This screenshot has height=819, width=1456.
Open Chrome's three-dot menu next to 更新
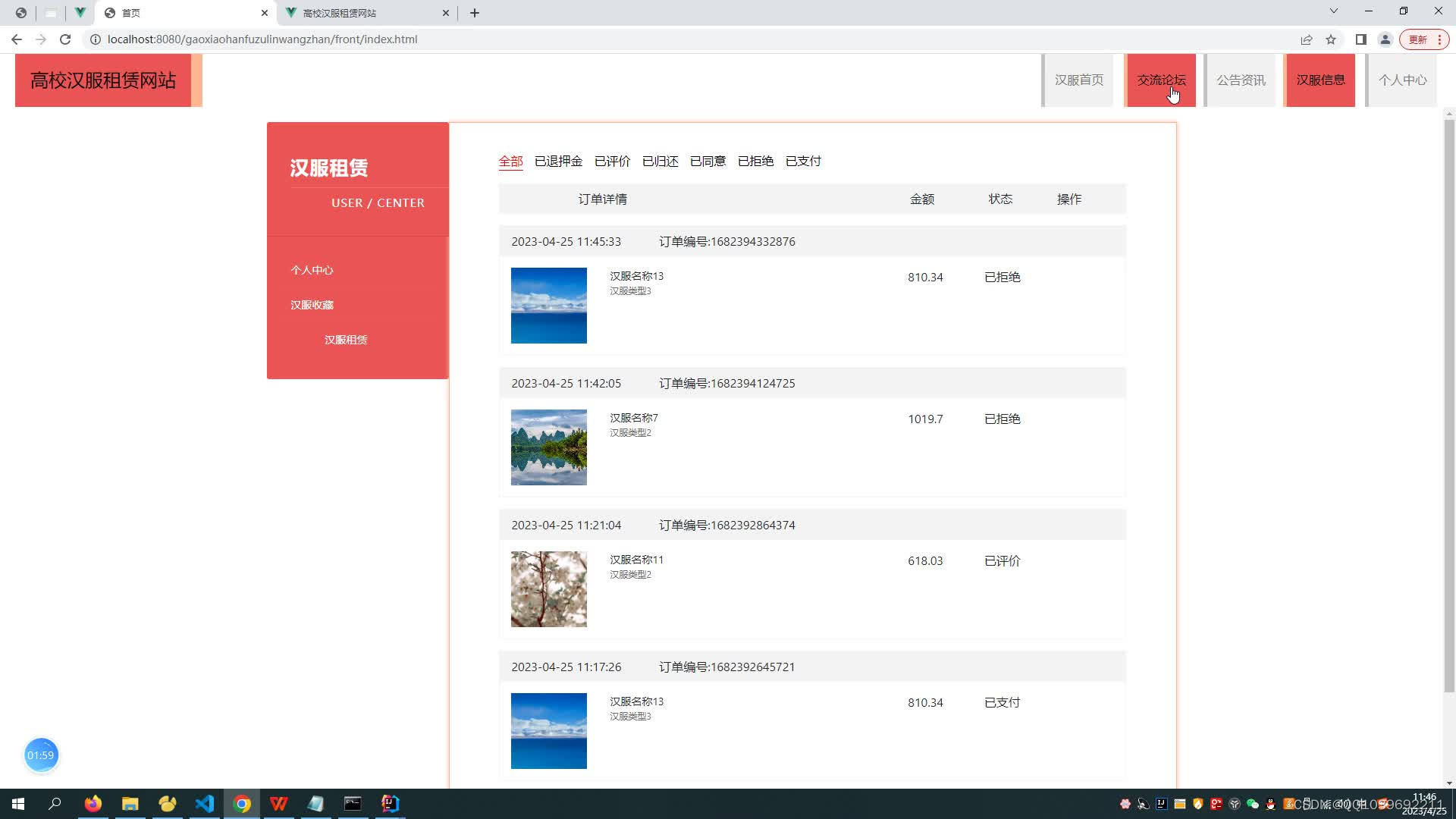pos(1439,39)
